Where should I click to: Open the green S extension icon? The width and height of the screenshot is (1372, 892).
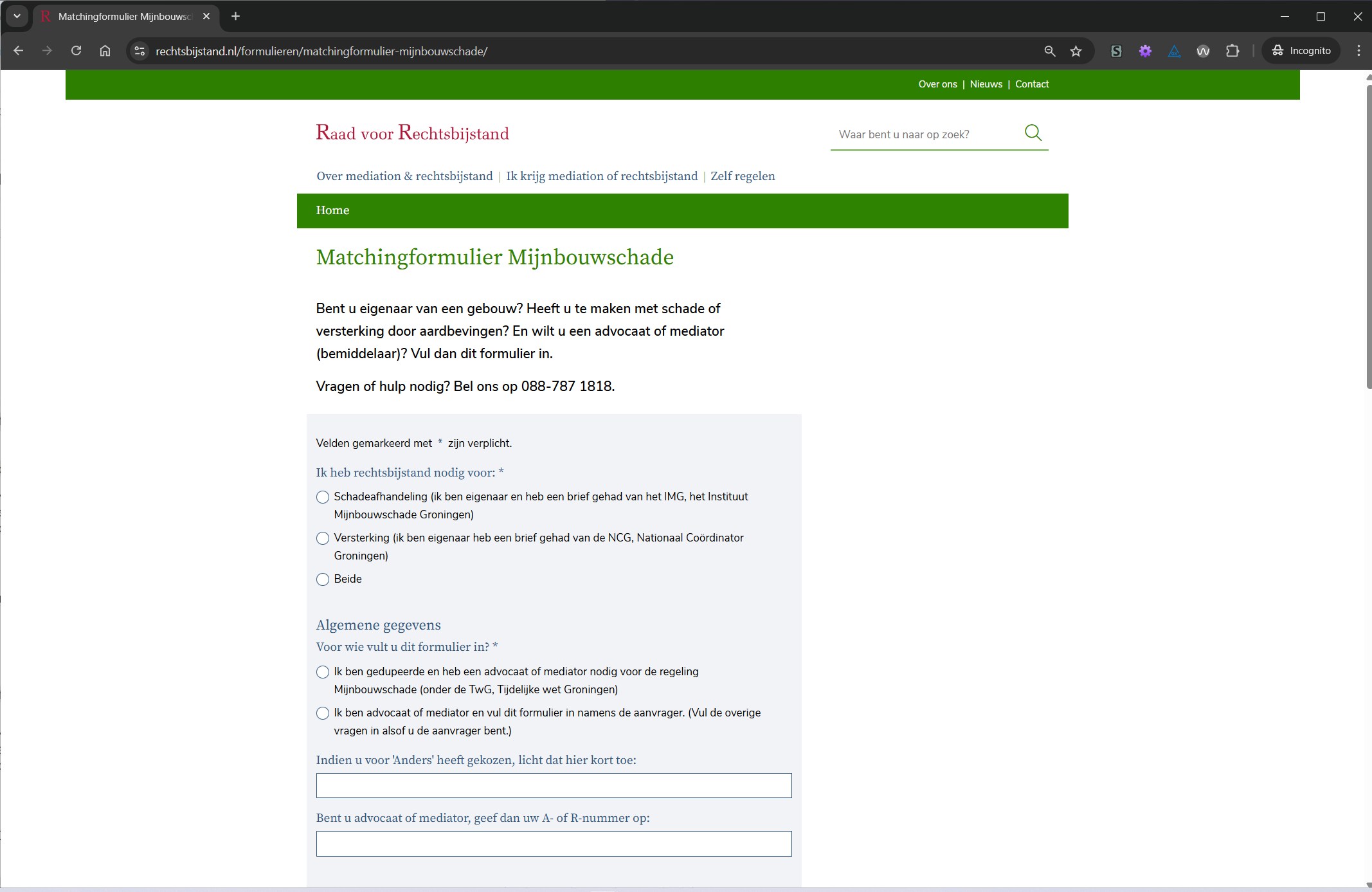(x=1116, y=51)
